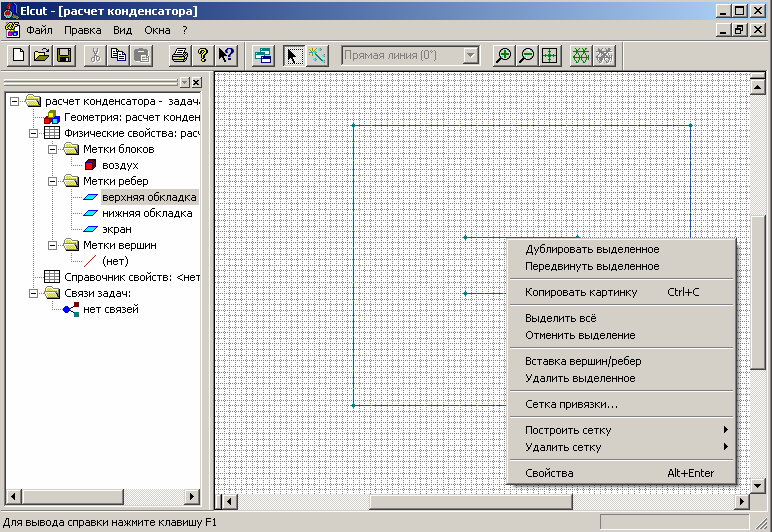The height and width of the screenshot is (532, 772).
Task: Click the Open file folder icon
Action: point(41,56)
